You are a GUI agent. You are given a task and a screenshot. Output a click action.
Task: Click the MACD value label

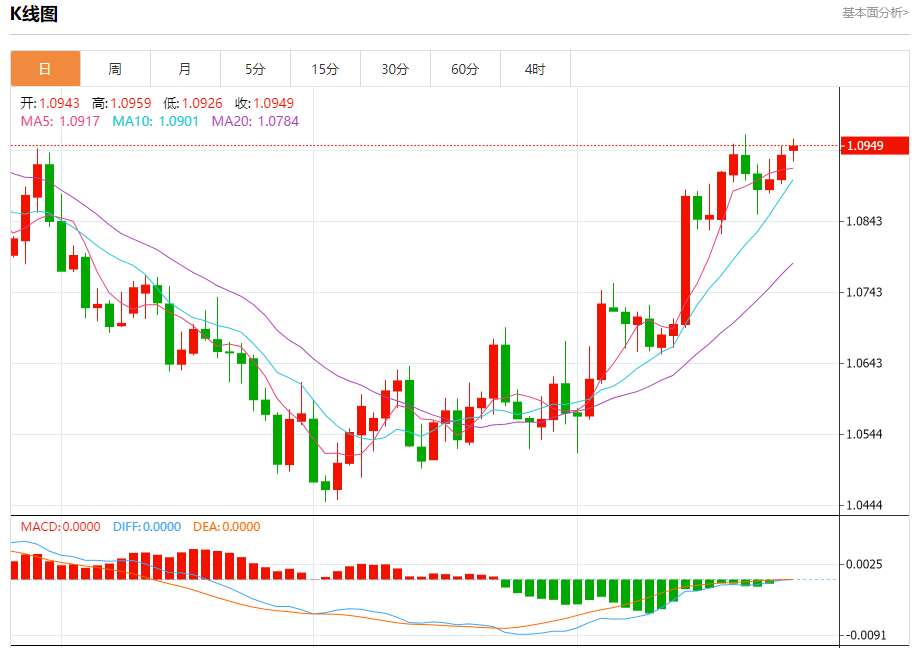pyautogui.click(x=60, y=527)
